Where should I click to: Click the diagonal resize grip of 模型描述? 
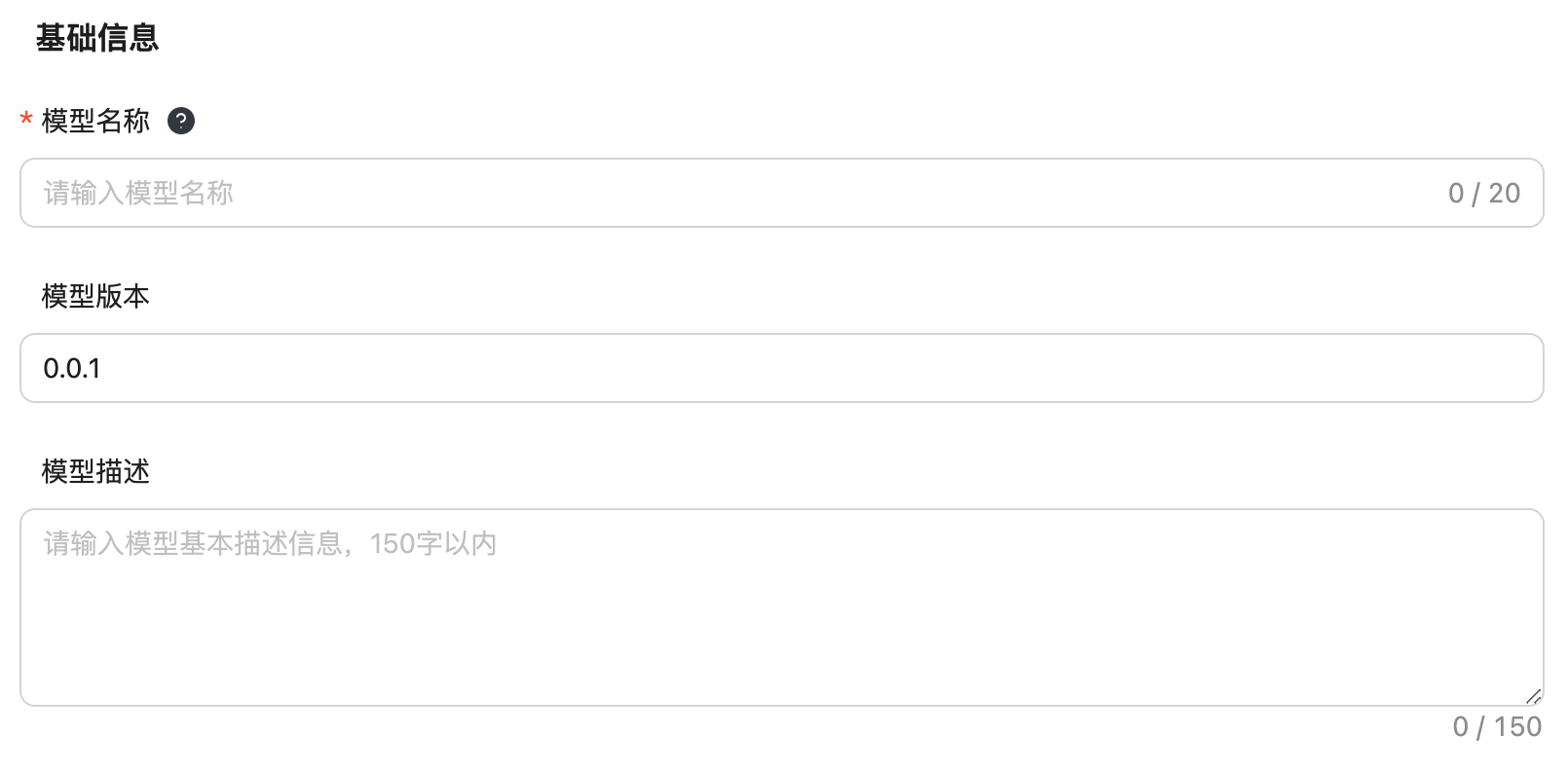[1533, 695]
